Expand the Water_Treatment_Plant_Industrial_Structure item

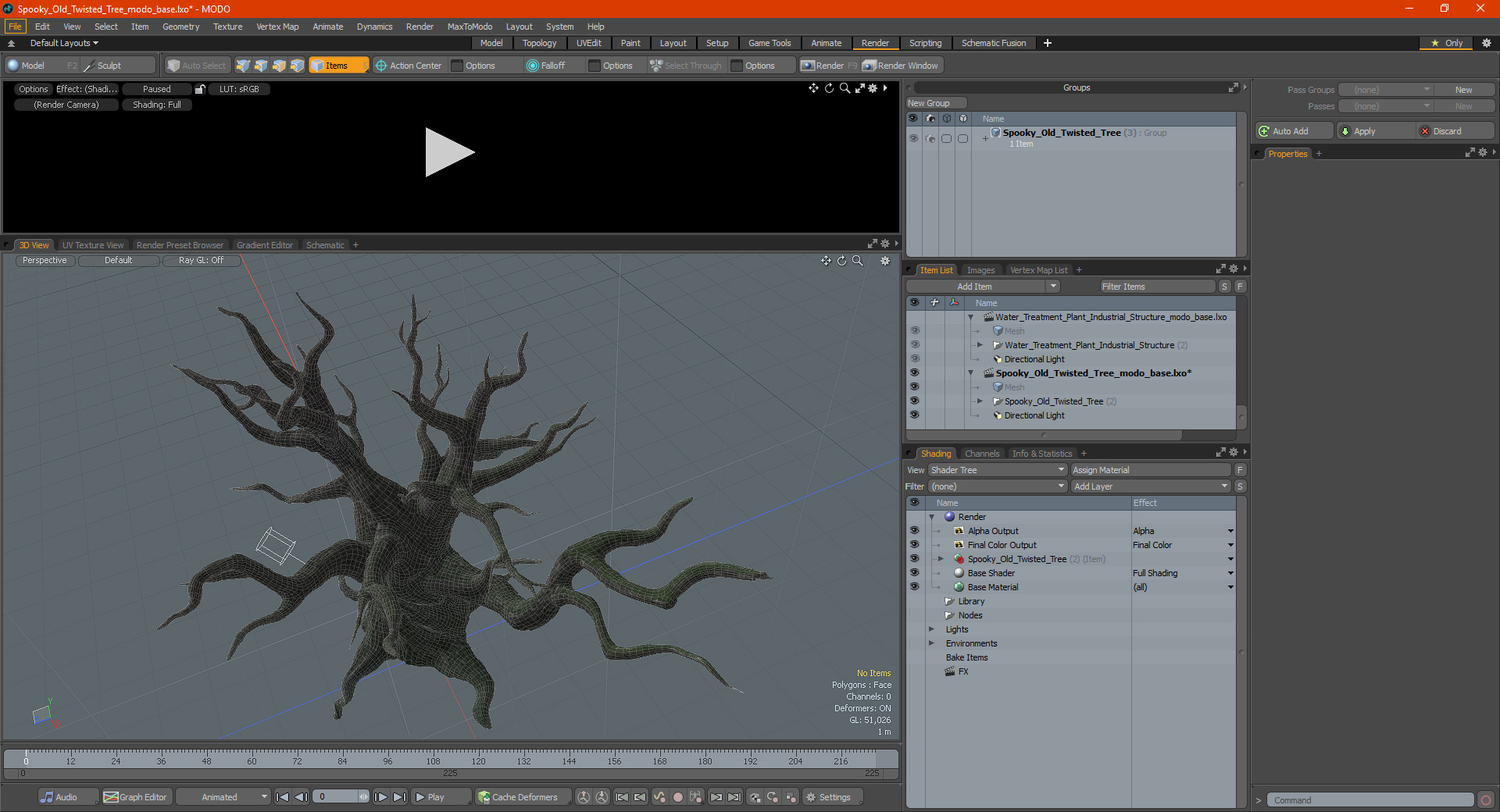click(980, 345)
